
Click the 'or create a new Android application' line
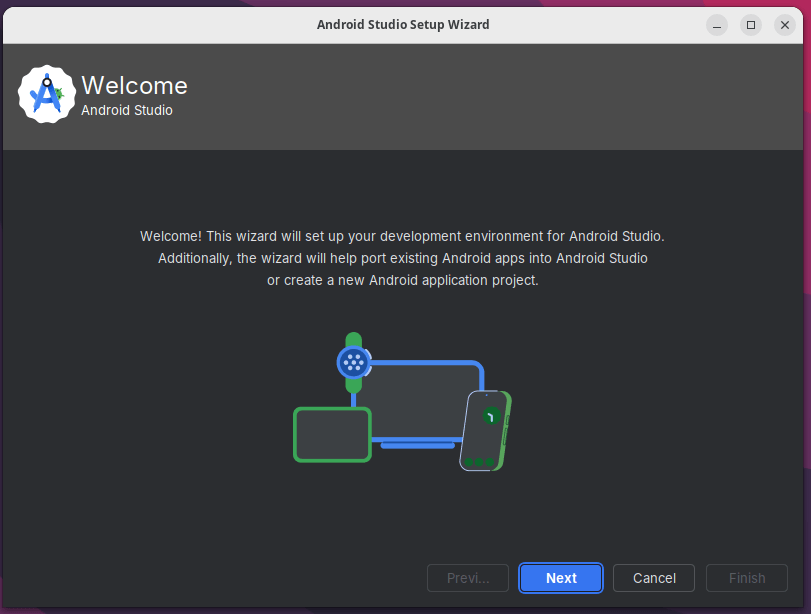402,280
